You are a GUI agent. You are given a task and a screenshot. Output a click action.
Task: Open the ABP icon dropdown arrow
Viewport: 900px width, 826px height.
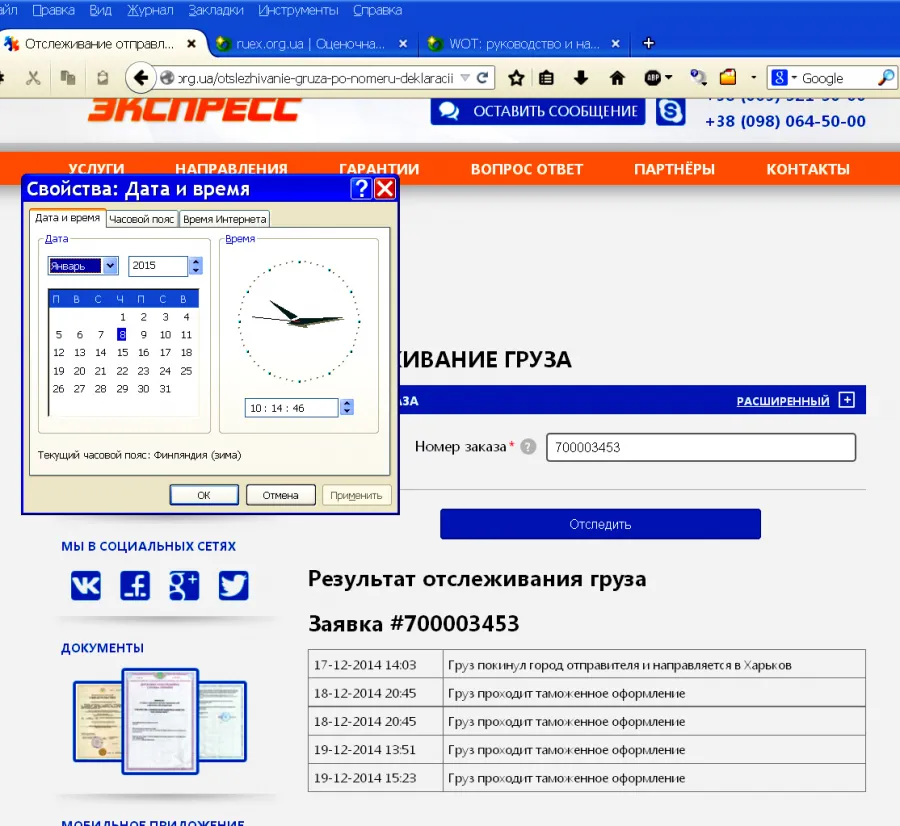[668, 77]
